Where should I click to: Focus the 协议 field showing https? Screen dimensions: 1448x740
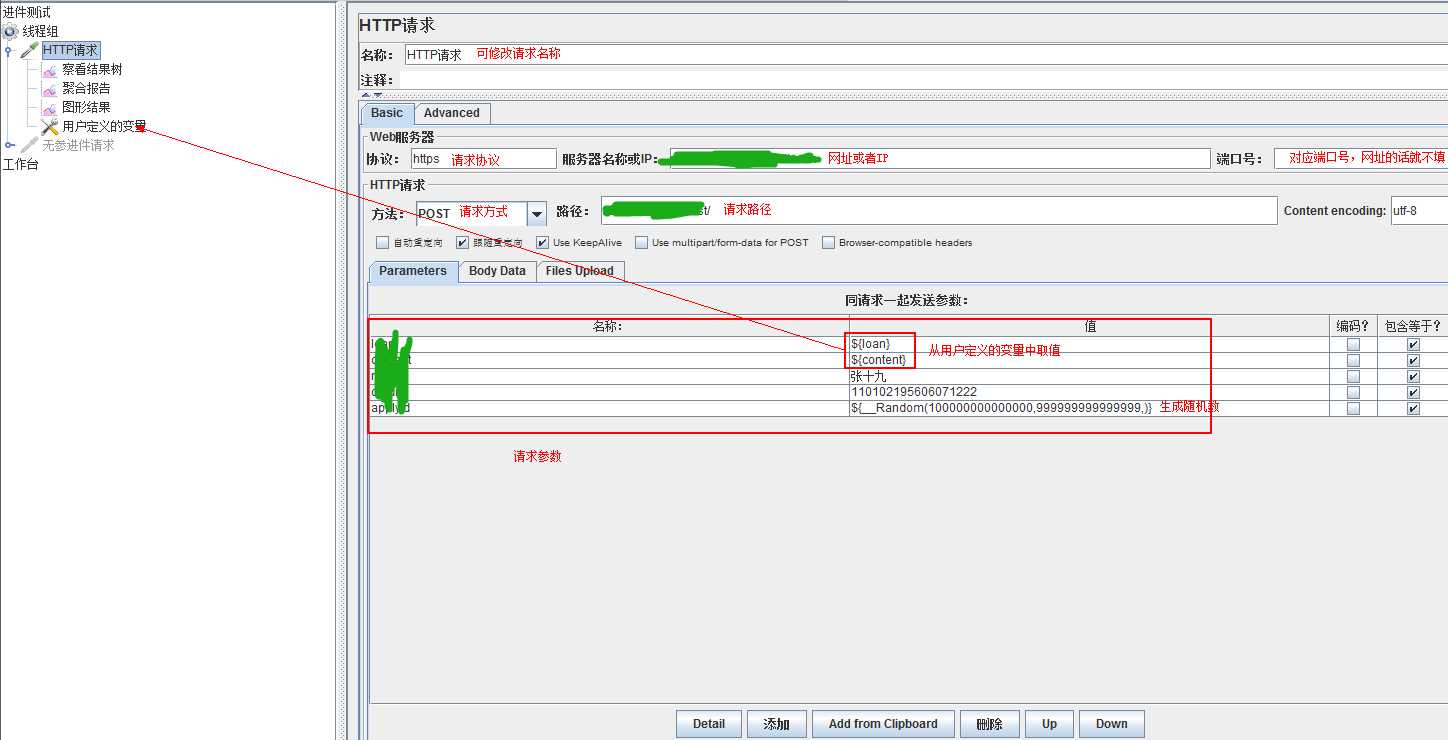pos(483,159)
